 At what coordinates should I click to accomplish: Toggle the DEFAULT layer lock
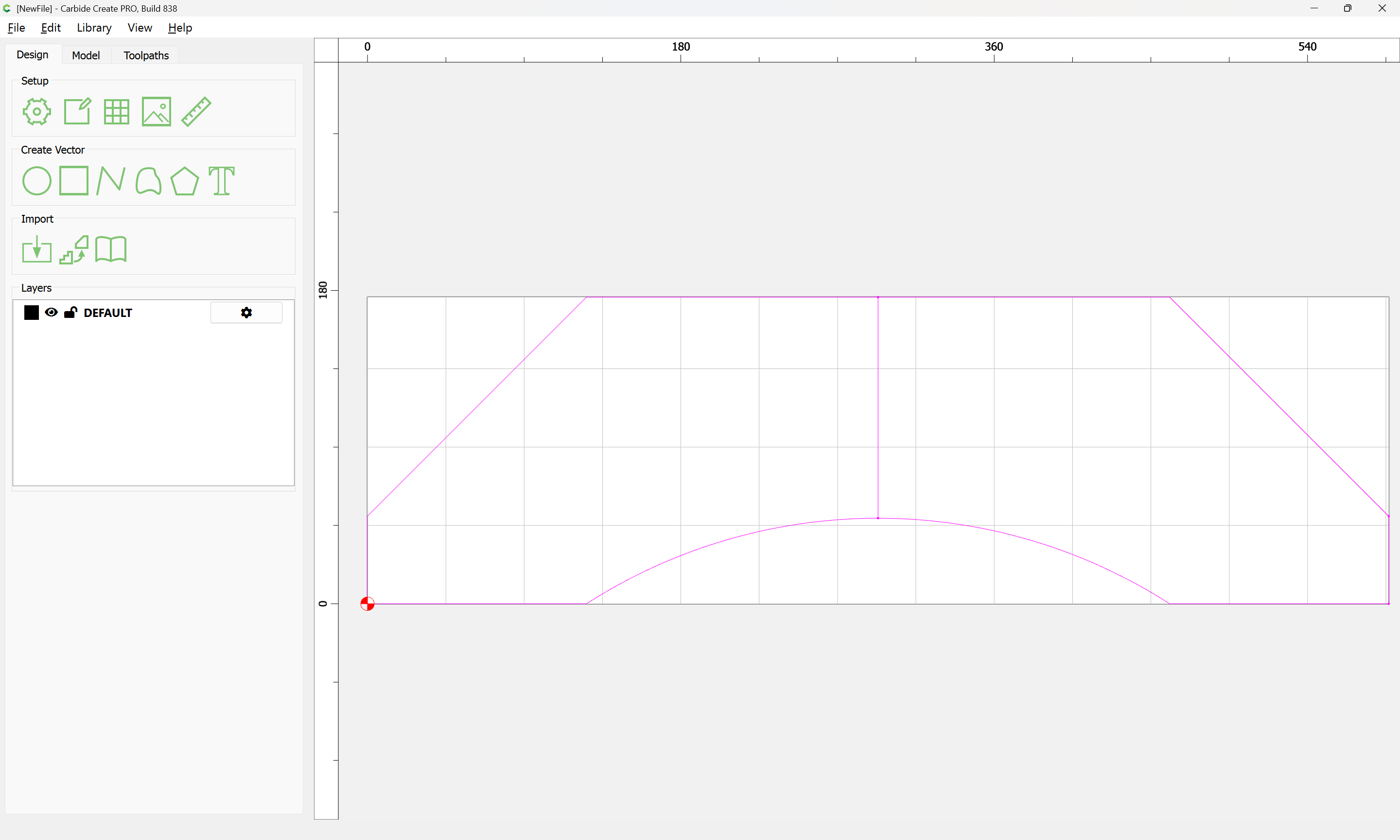pyautogui.click(x=70, y=313)
